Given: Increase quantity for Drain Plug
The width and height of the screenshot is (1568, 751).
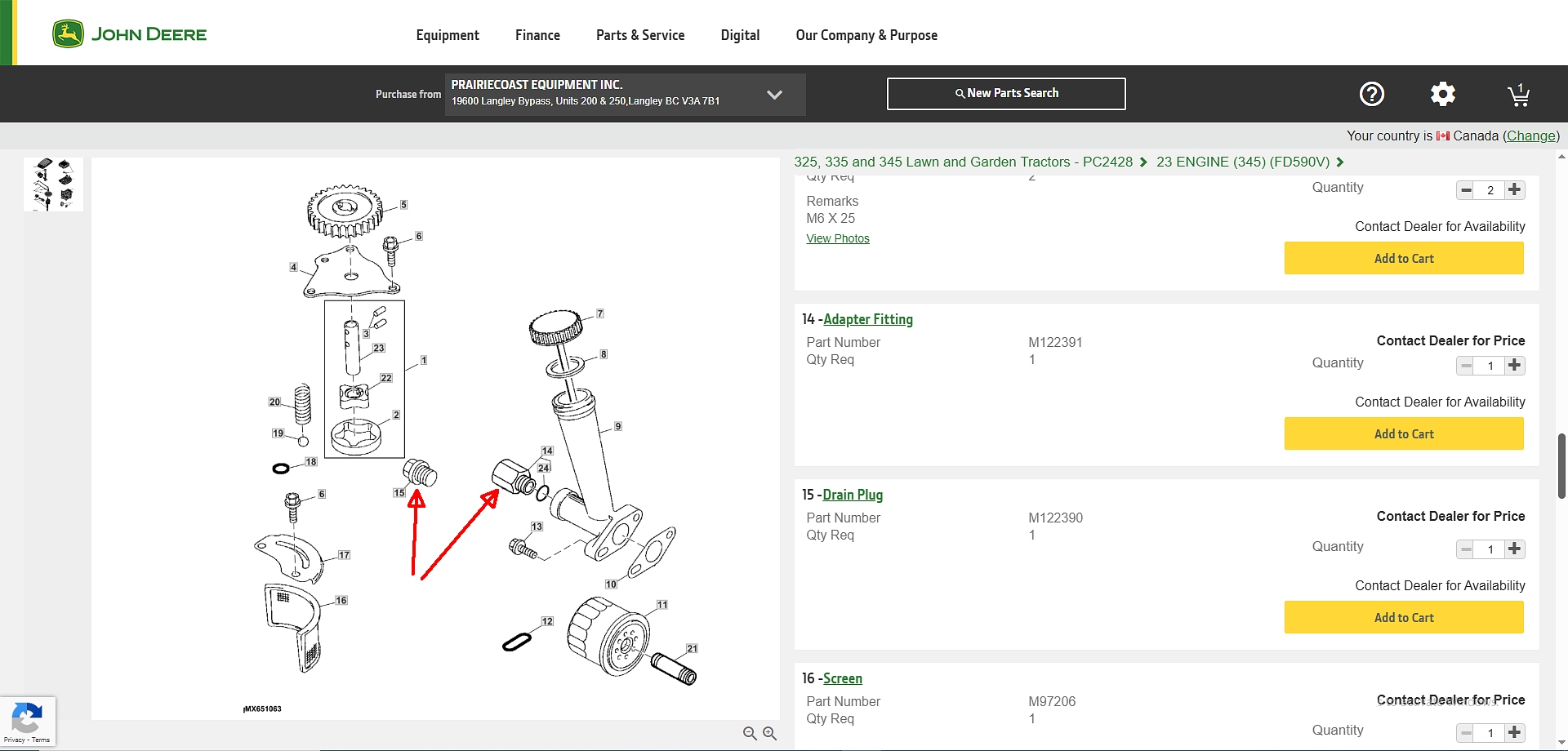Looking at the screenshot, I should click(x=1515, y=549).
